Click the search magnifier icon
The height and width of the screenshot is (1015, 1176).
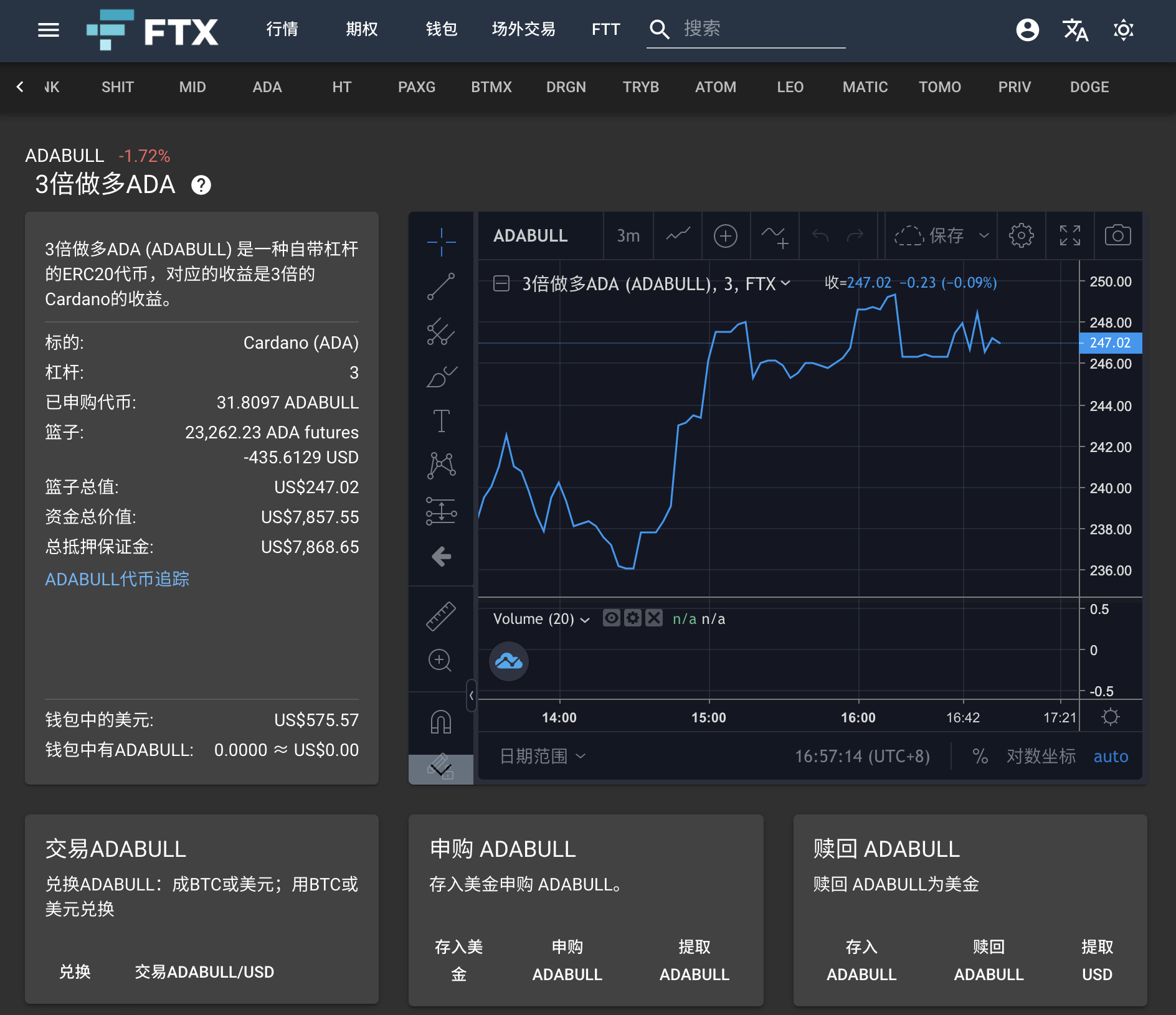(659, 29)
